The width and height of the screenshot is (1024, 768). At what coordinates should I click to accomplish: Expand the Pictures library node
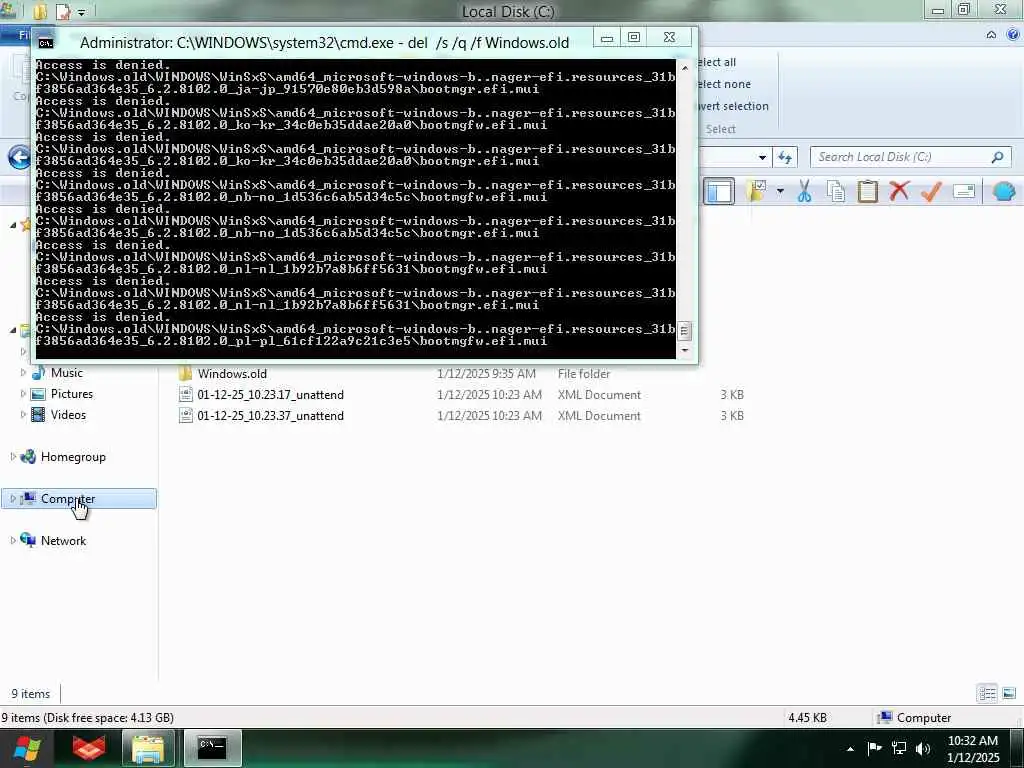[24, 394]
